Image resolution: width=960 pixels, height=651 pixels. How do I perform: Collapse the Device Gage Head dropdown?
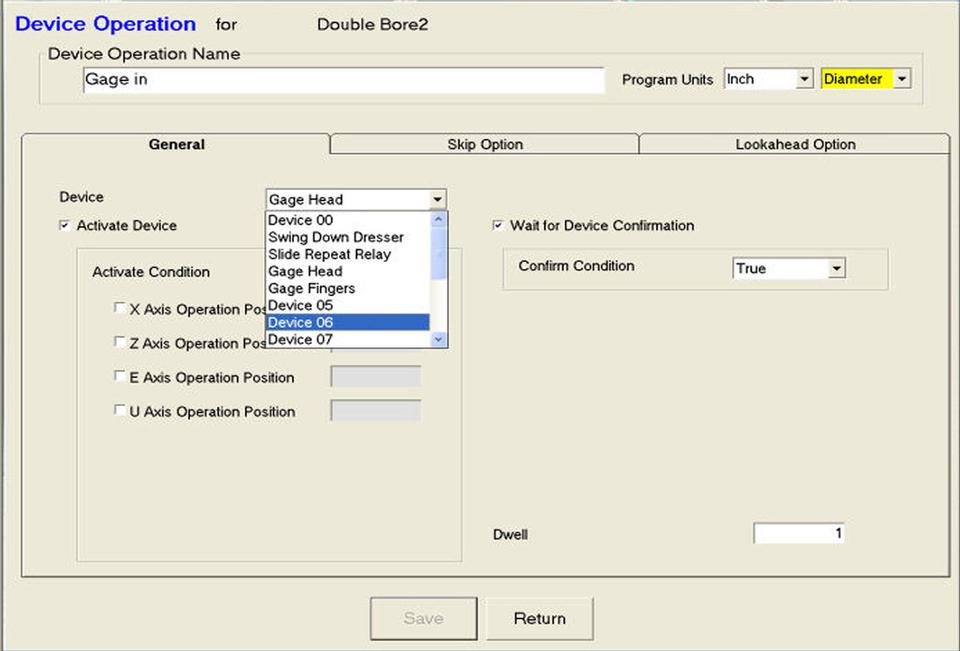(x=437, y=200)
